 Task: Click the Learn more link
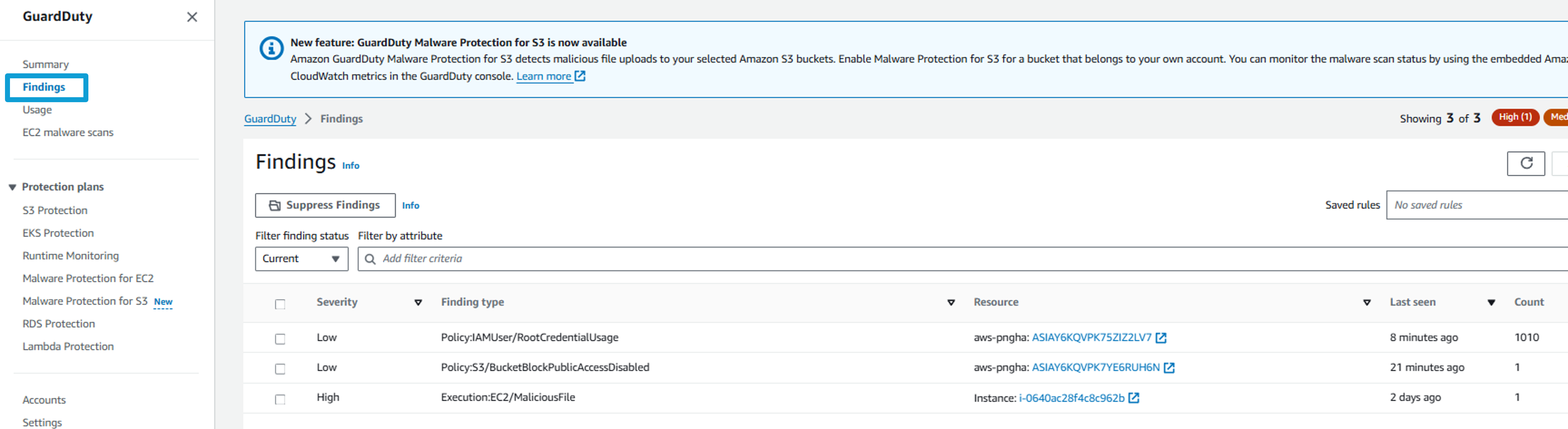coord(543,76)
